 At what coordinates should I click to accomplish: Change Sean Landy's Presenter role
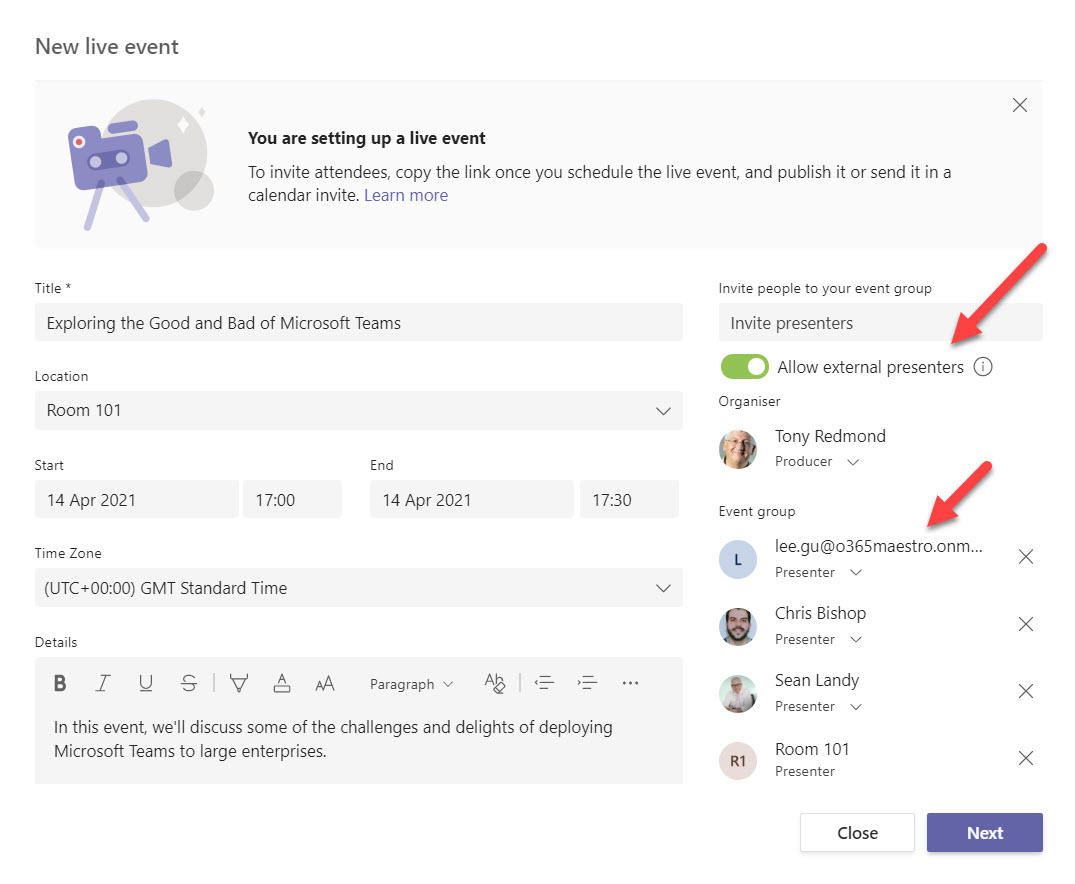[x=818, y=707]
